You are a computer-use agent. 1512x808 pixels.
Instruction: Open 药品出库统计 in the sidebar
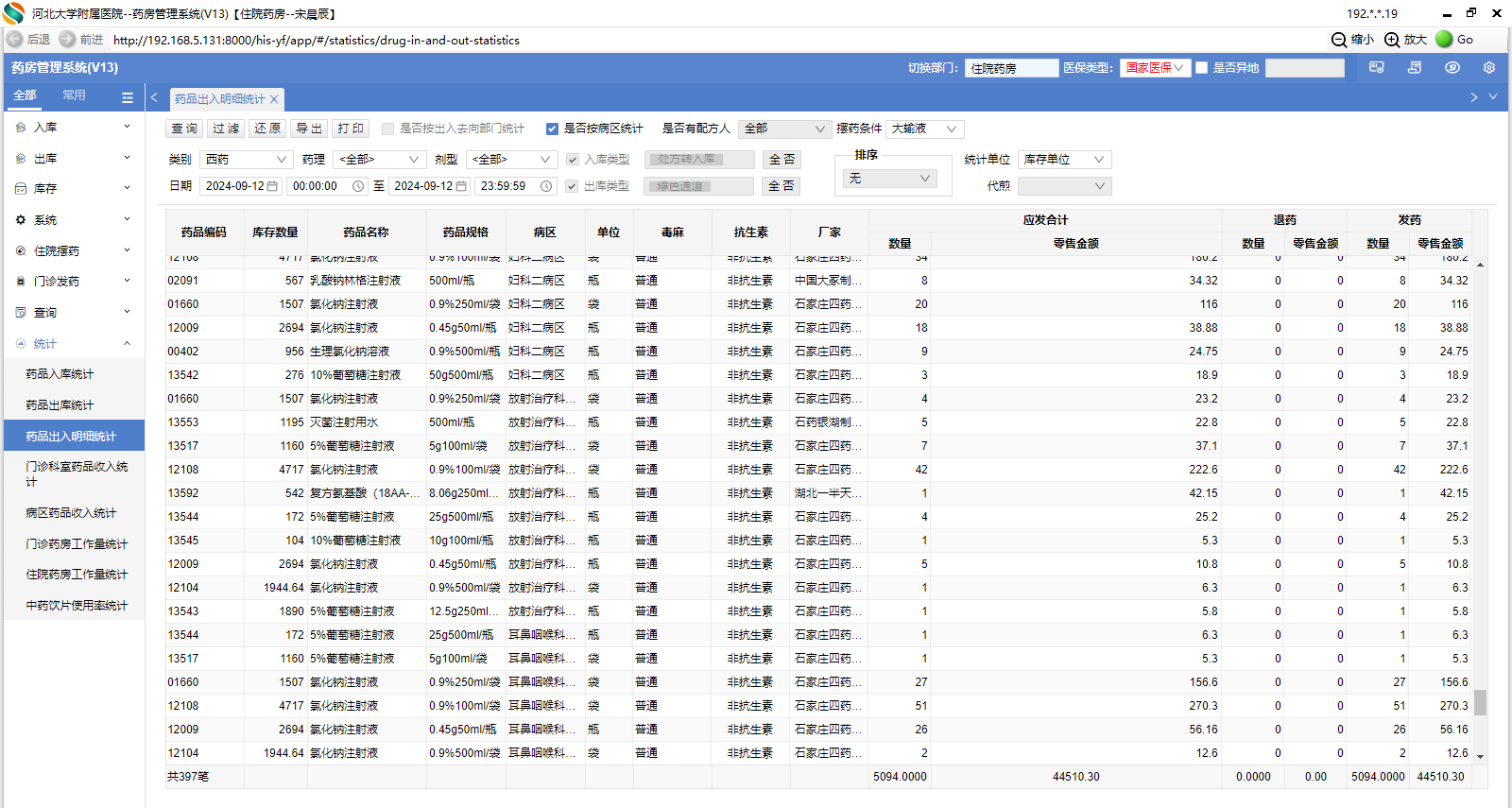(x=60, y=405)
